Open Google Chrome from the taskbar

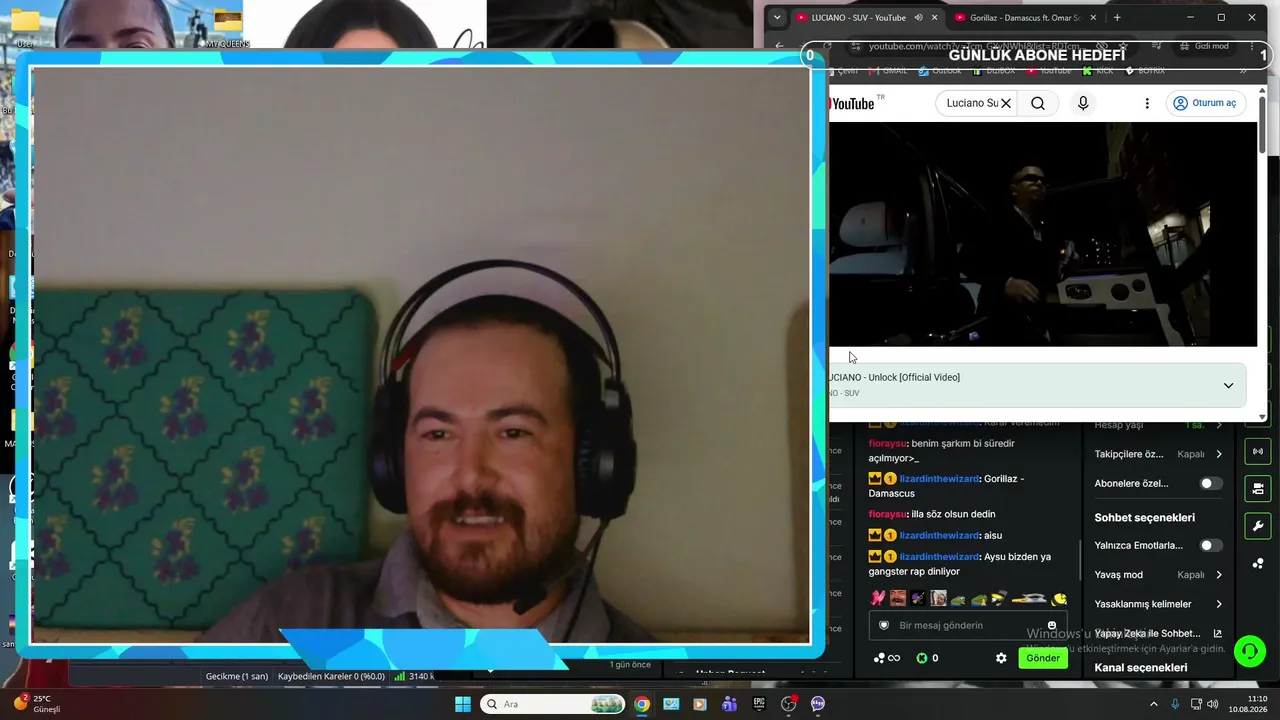tap(642, 704)
